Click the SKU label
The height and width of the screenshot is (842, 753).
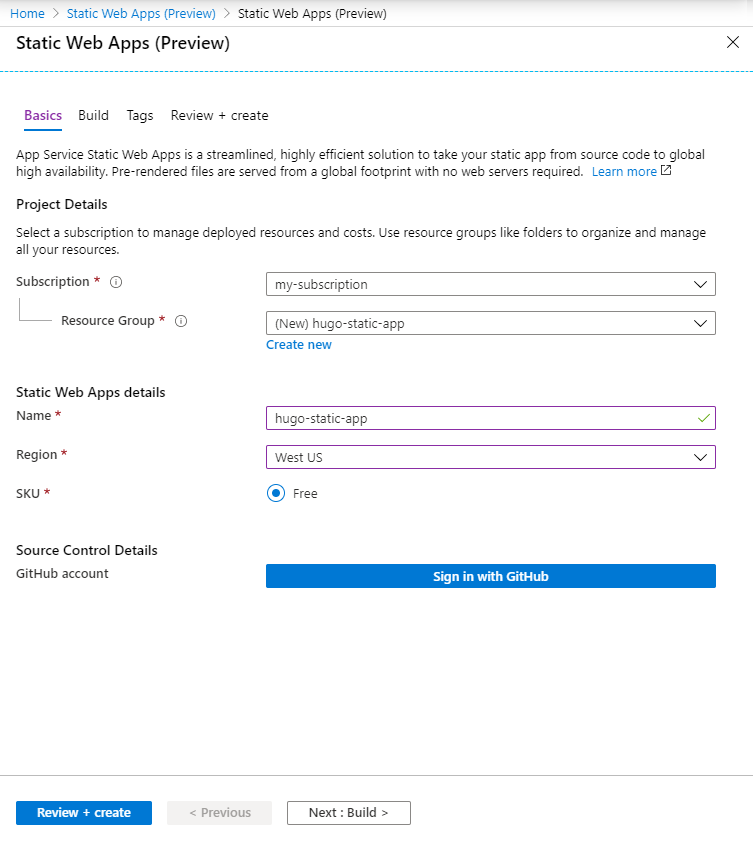(28, 493)
